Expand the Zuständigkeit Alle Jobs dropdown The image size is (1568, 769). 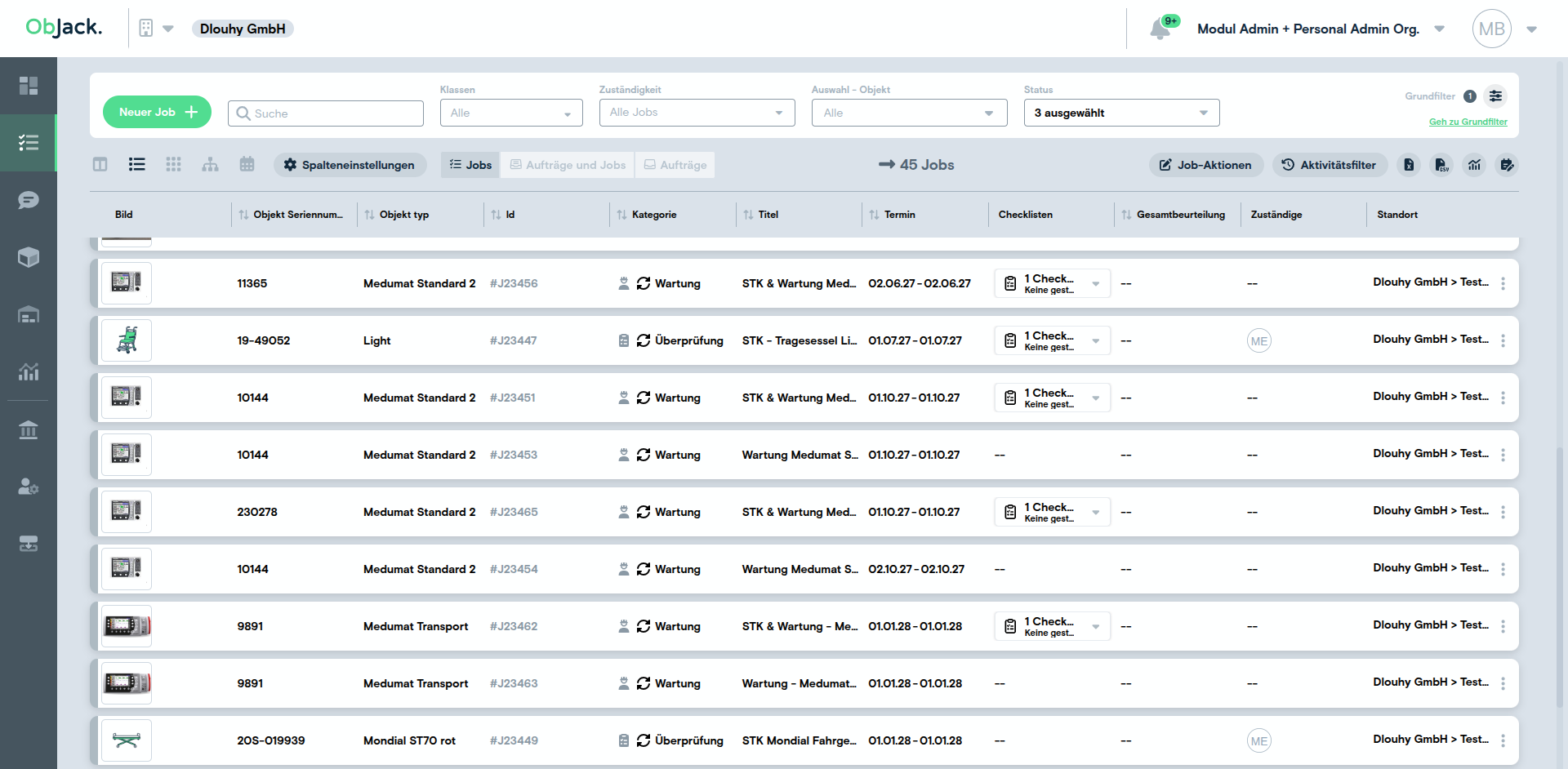(697, 113)
